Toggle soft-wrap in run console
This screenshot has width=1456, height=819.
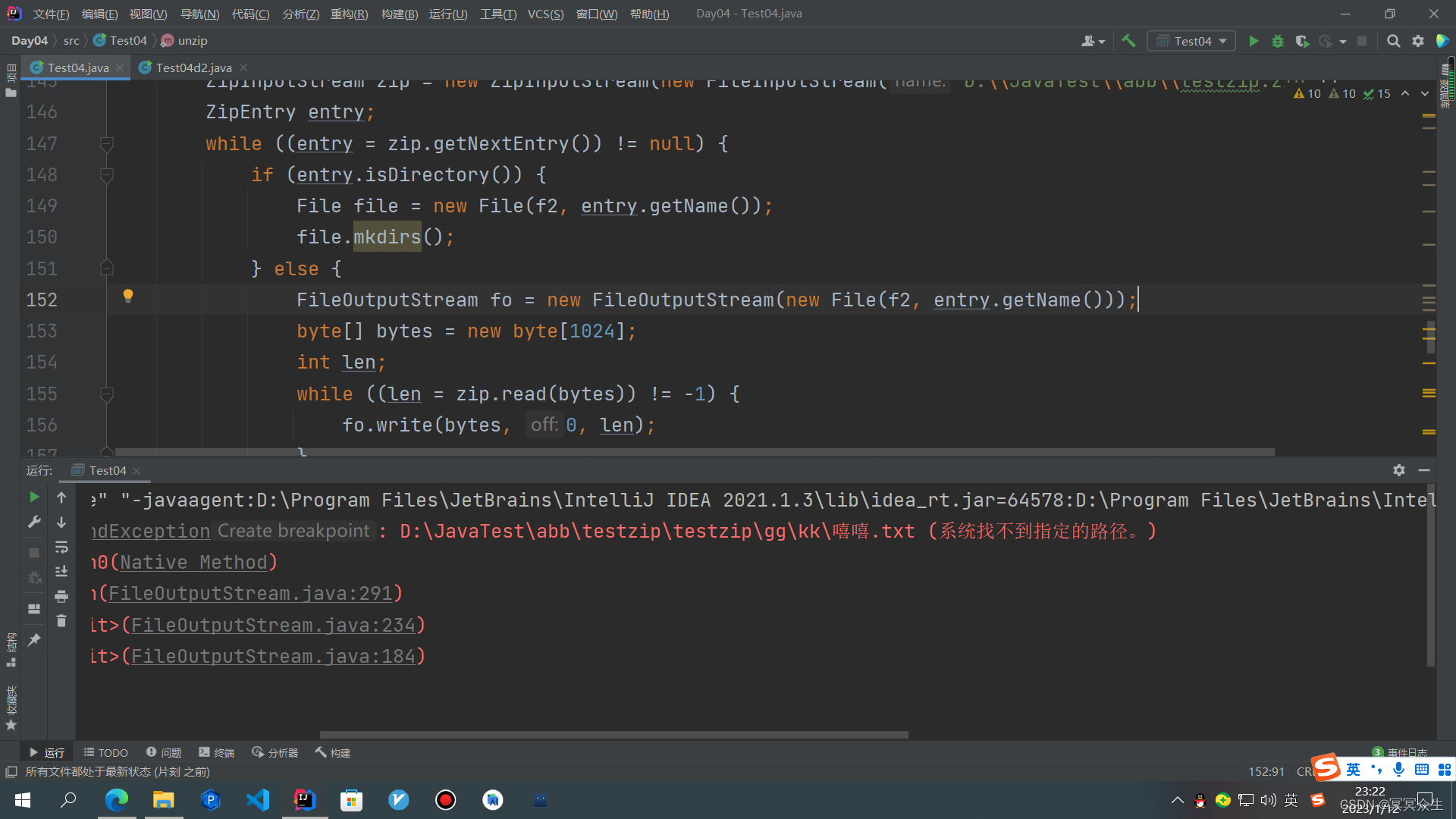tap(61, 547)
